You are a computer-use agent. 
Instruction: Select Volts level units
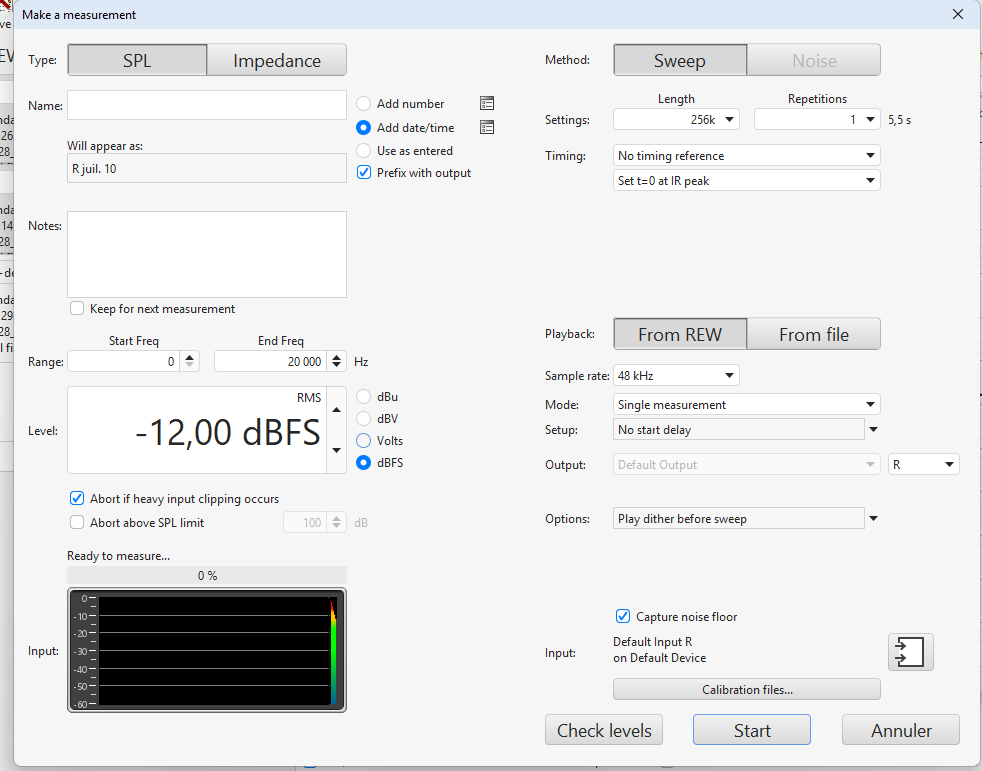click(363, 441)
